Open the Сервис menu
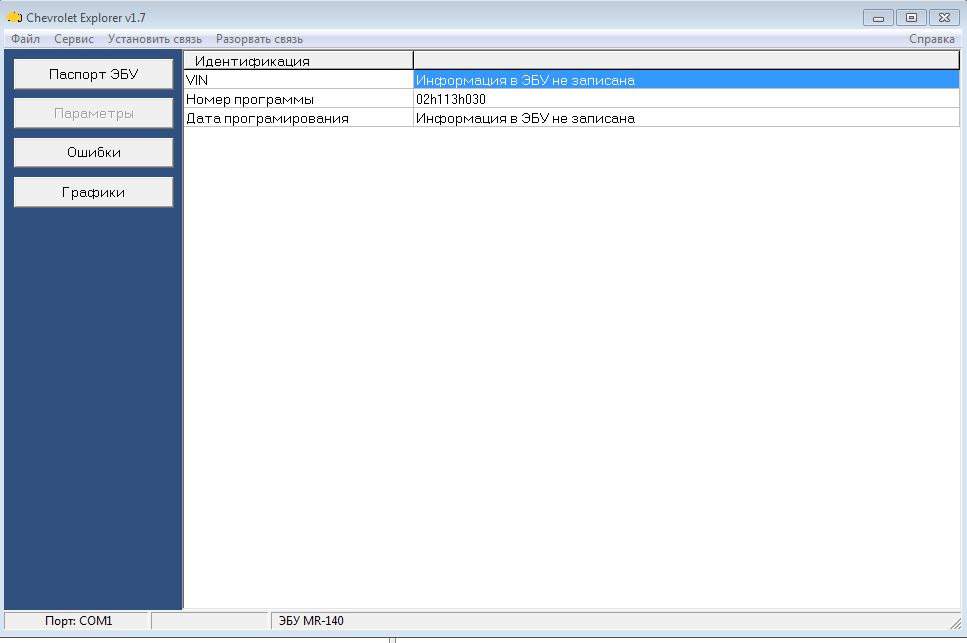Image resolution: width=967 pixels, height=643 pixels. tap(74, 39)
